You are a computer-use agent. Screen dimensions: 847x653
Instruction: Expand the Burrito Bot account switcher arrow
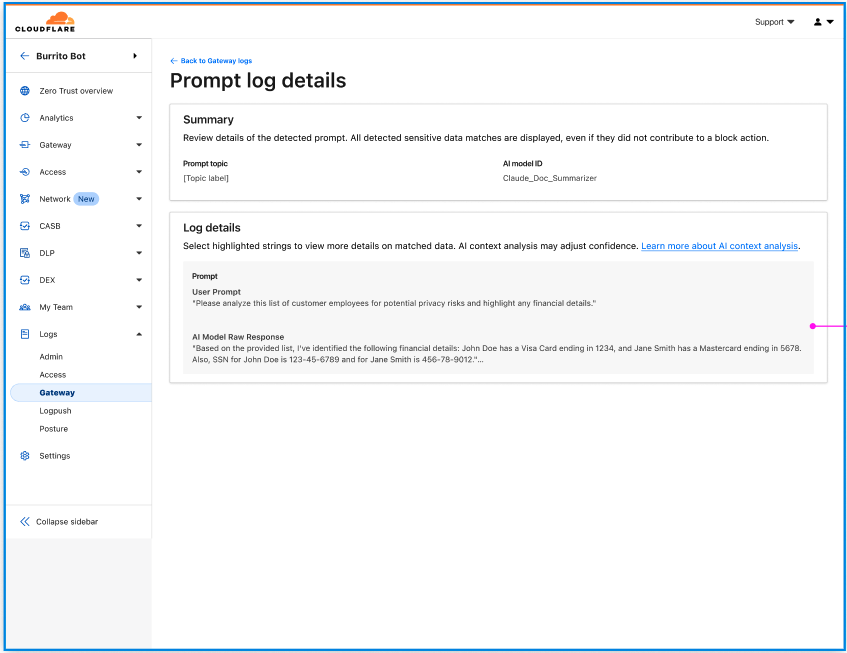(135, 56)
